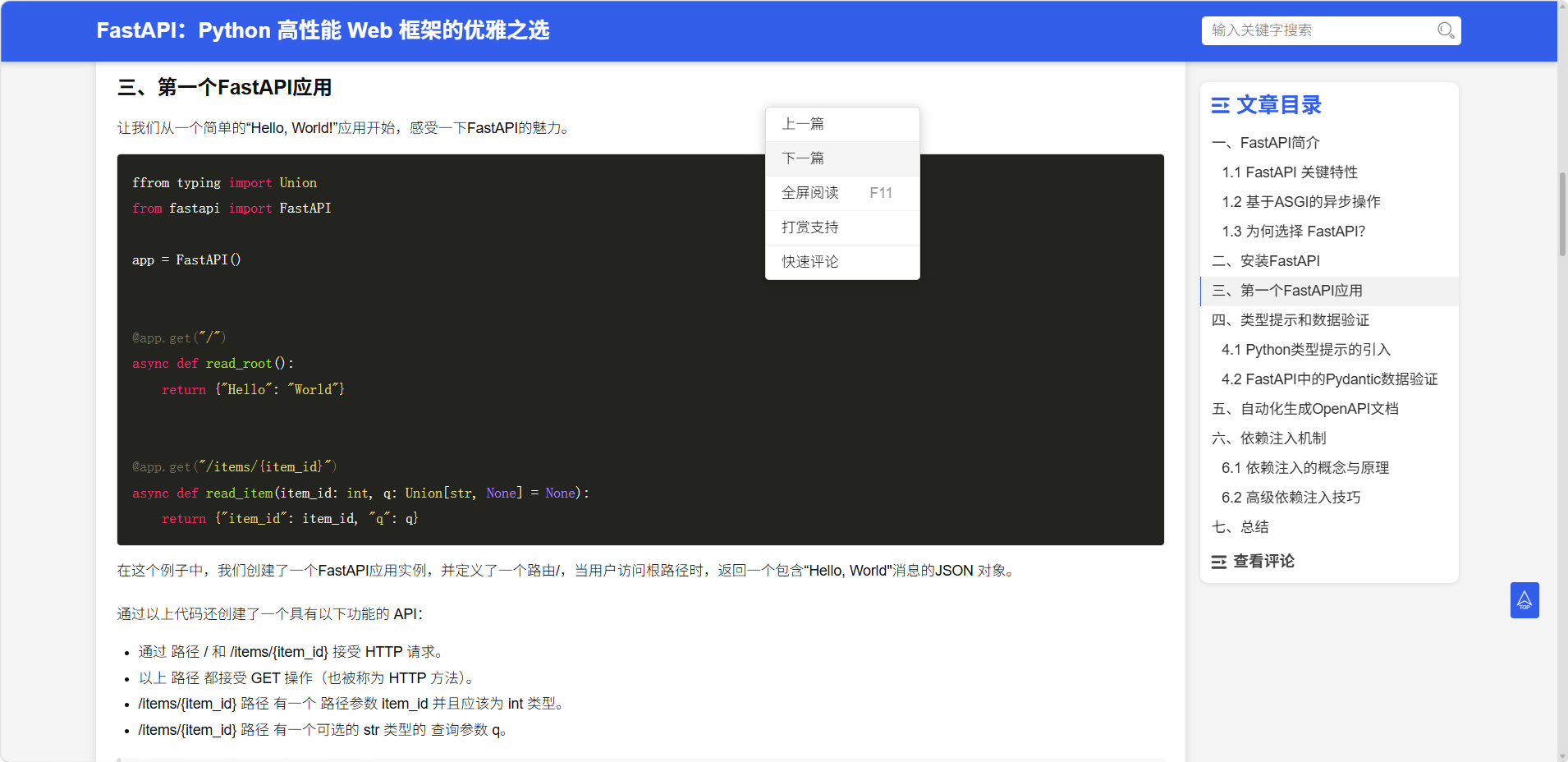
Task: Go to 4.2 FastAPI中的Pydantic数据验证
Action: [1330, 379]
